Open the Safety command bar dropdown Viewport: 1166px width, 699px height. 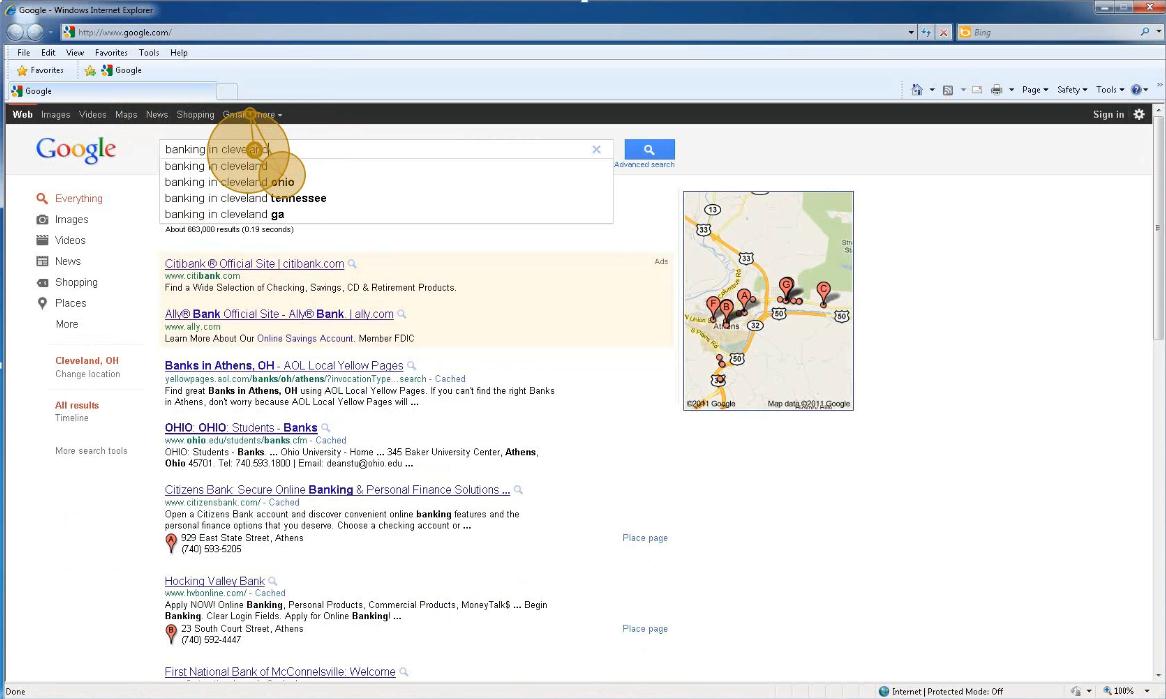[1072, 90]
